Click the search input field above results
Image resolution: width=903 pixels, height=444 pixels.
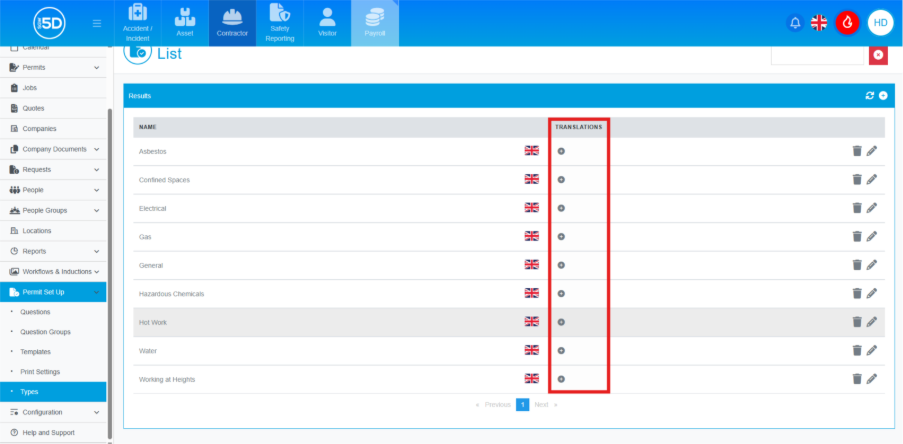pos(816,55)
